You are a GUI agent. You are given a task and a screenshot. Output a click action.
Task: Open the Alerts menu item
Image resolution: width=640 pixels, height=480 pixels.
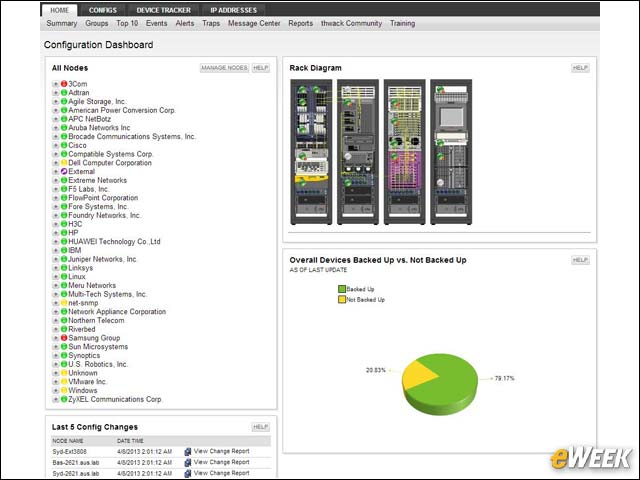click(x=185, y=23)
